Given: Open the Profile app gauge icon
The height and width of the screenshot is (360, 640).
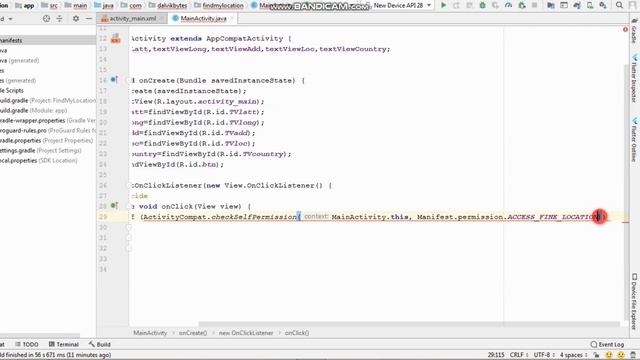Looking at the screenshot, I should point(509,5).
